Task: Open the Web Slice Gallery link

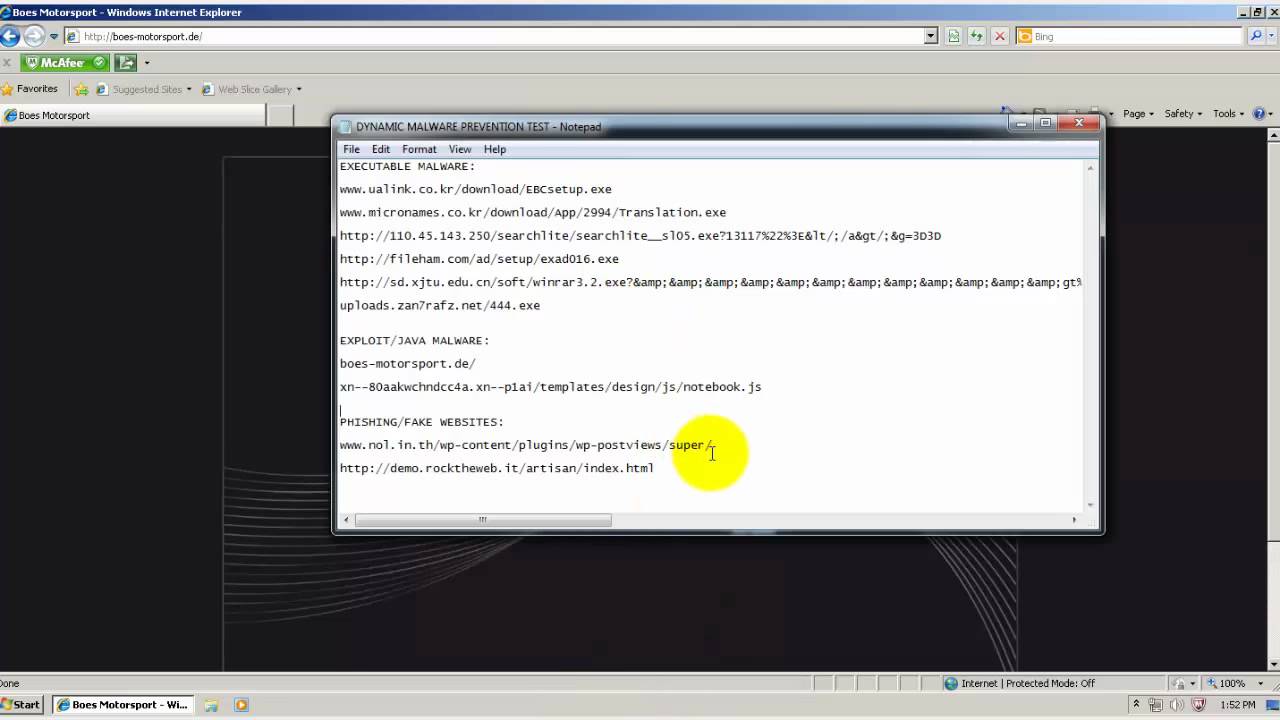Action: coord(252,89)
